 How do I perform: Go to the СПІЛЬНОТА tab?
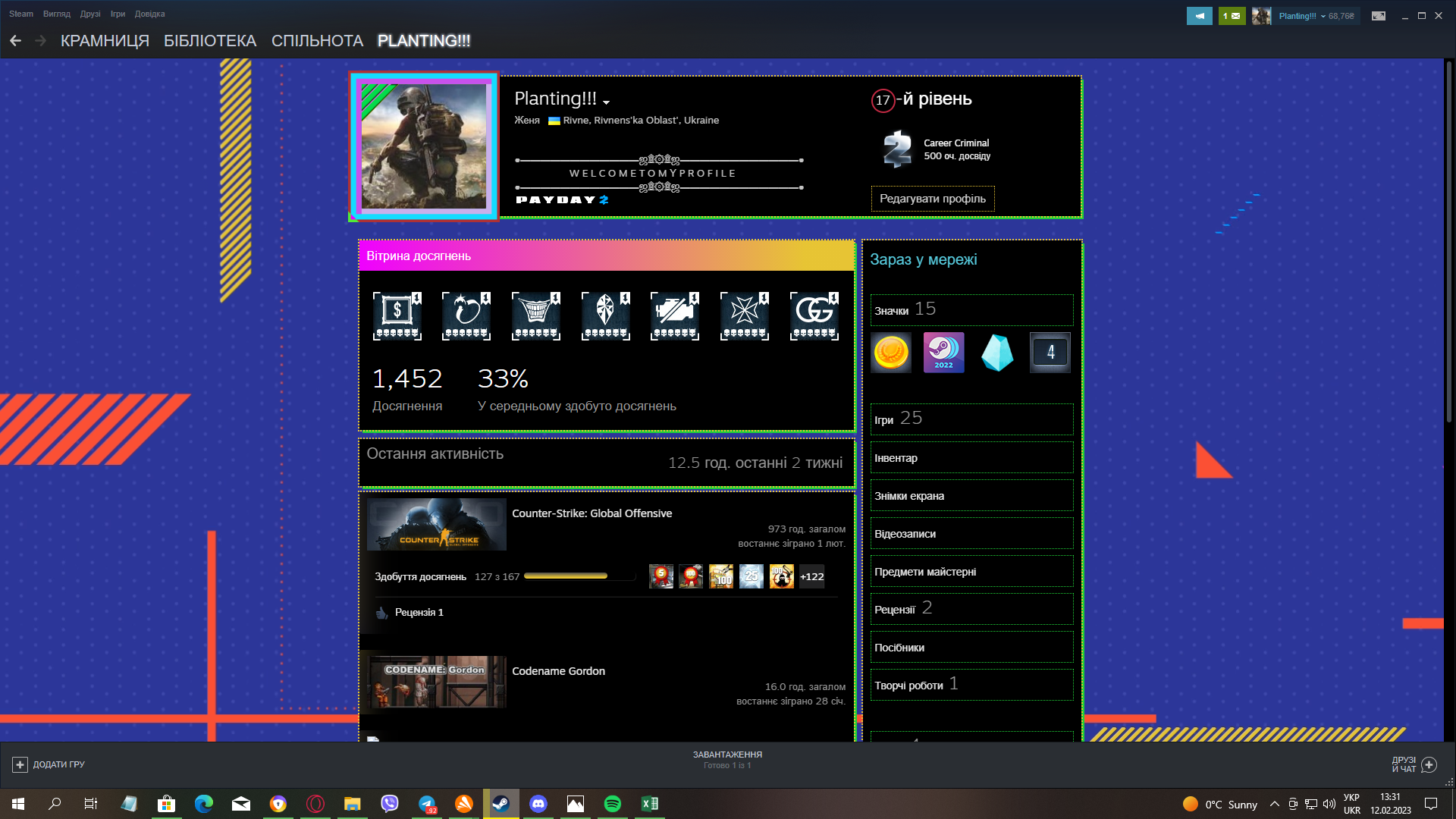317,41
